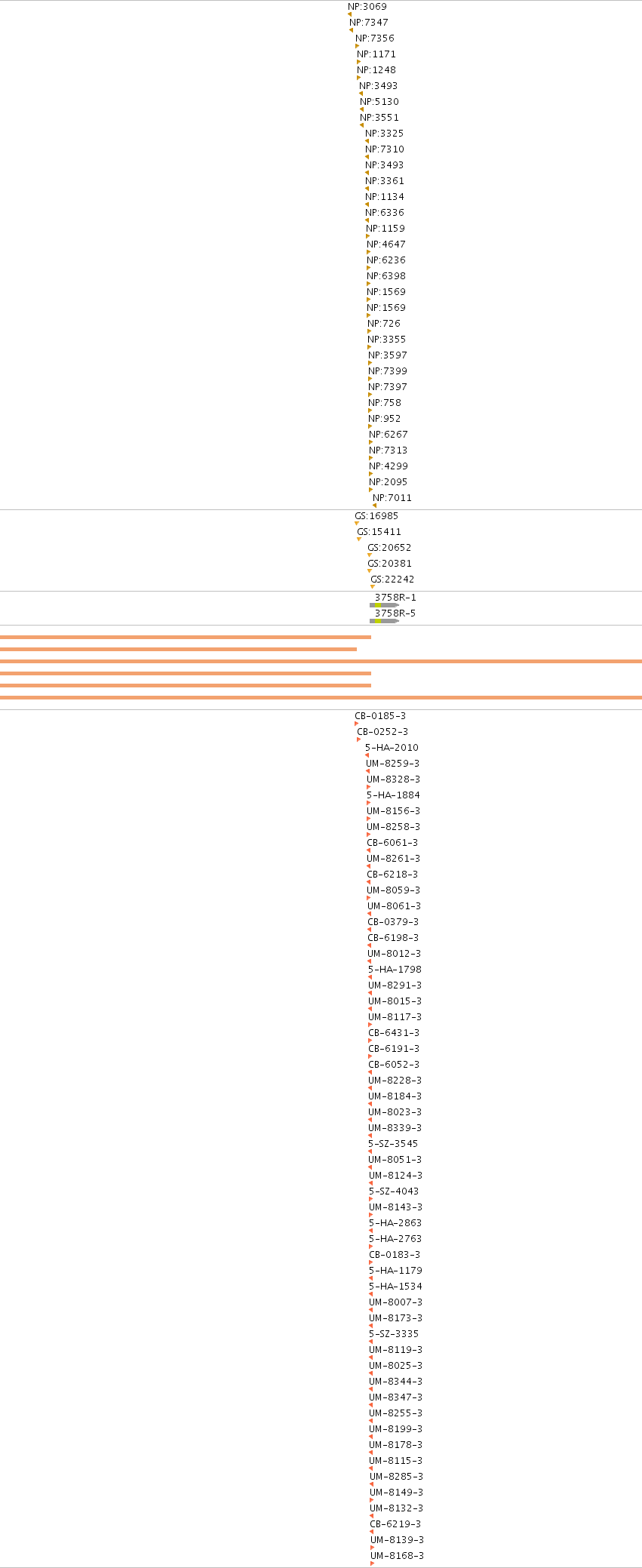This screenshot has height=1568, width=642.
Task: Click the CB-0379-3 label
Action: click(393, 922)
